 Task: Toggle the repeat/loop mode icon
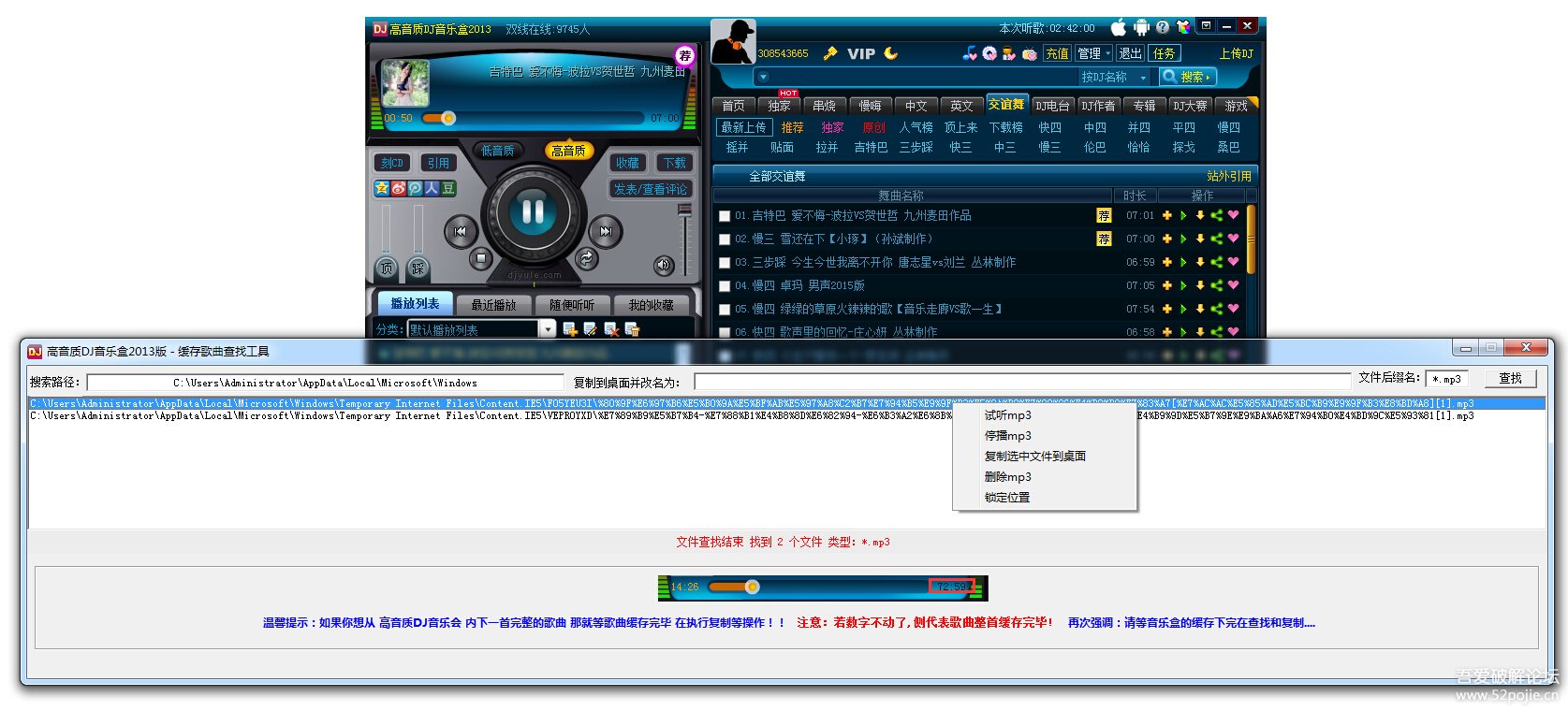coord(586,258)
